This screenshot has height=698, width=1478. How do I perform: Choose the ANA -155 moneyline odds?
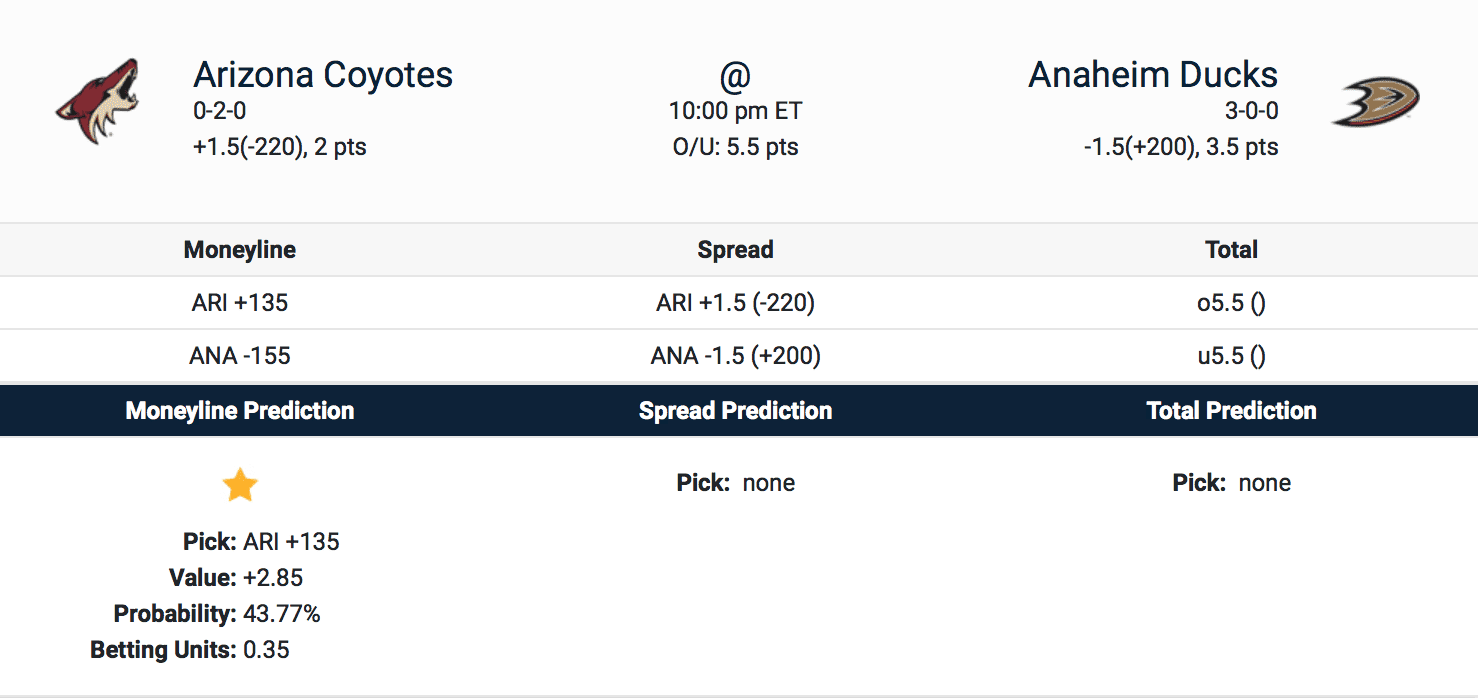pyautogui.click(x=240, y=356)
